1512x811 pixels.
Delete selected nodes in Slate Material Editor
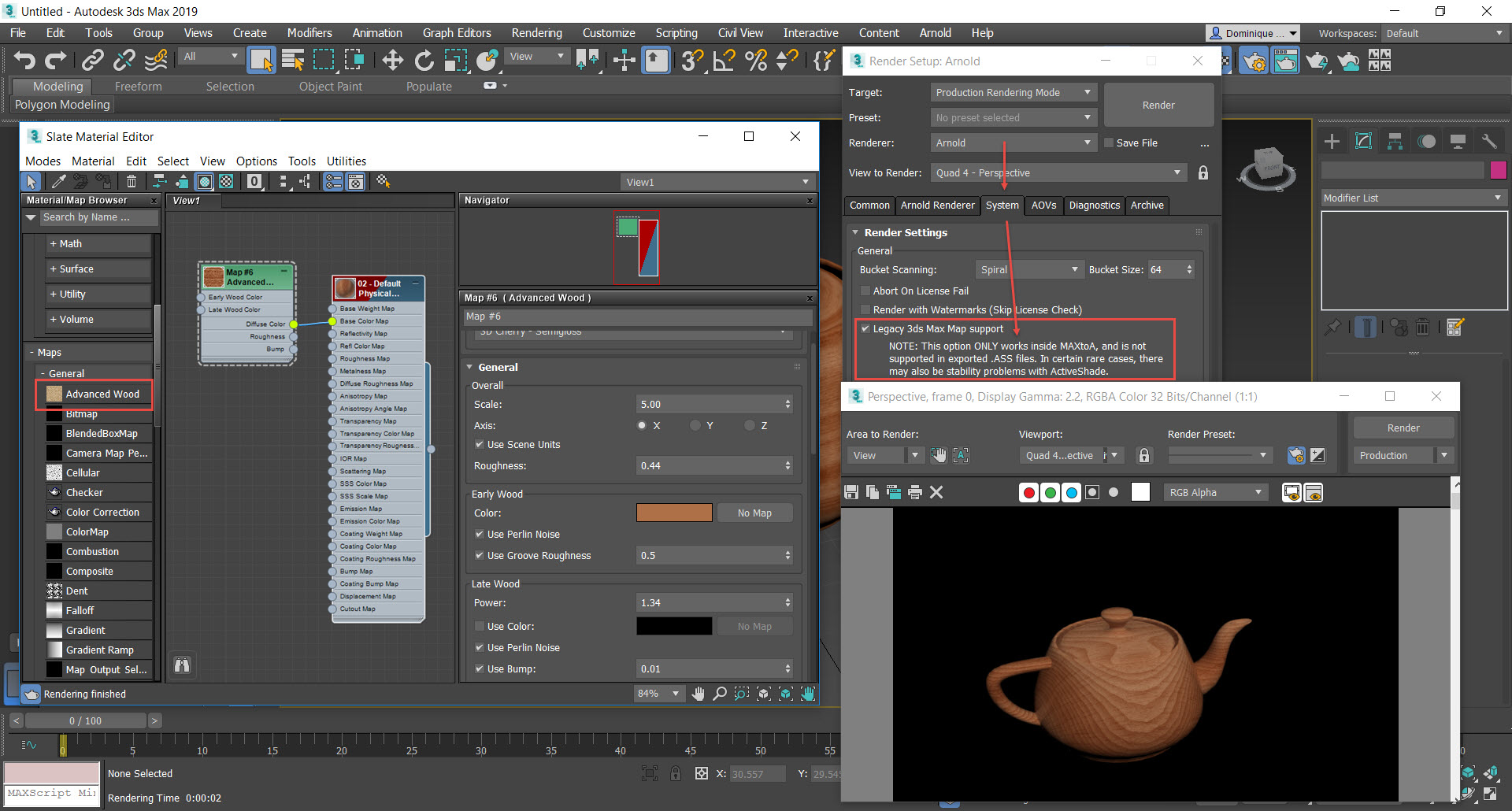pos(132,182)
